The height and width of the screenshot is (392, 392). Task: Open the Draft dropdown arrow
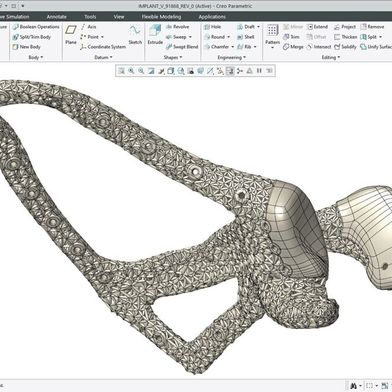pyautogui.click(x=259, y=27)
